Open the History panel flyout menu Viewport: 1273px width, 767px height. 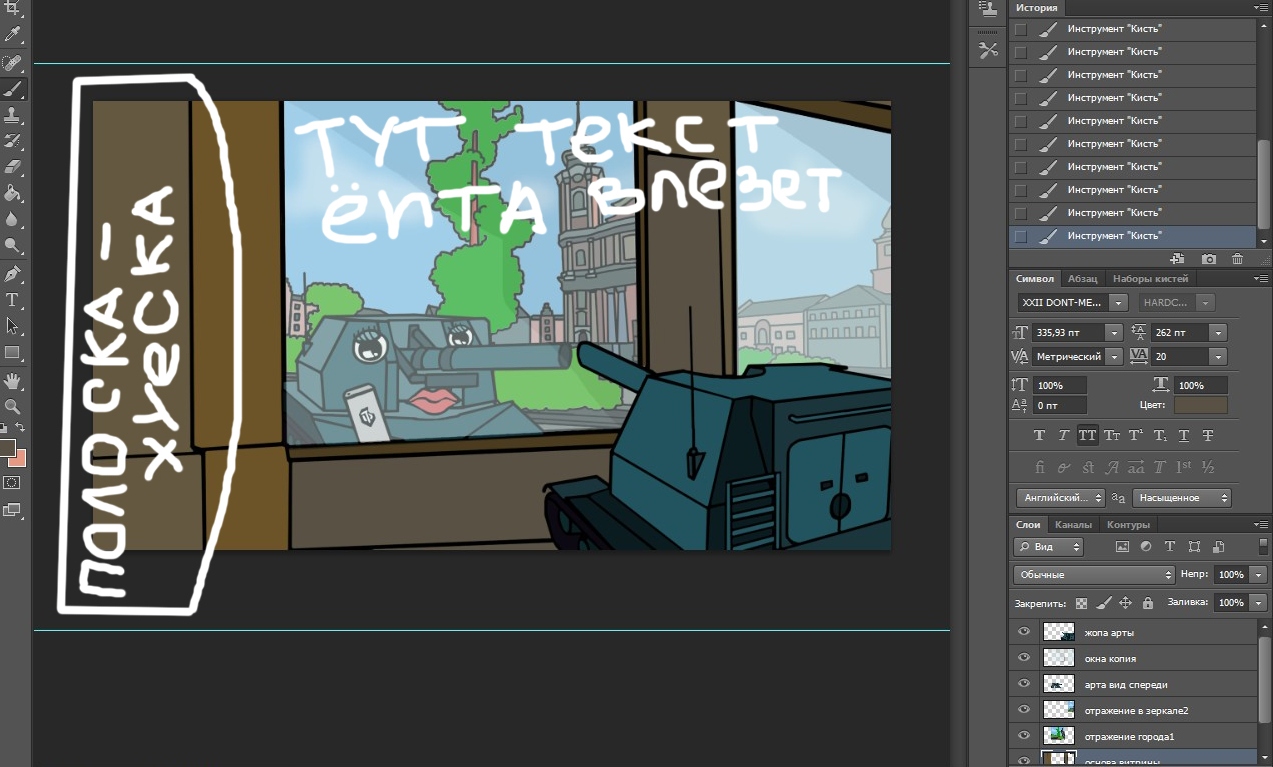click(x=1261, y=7)
